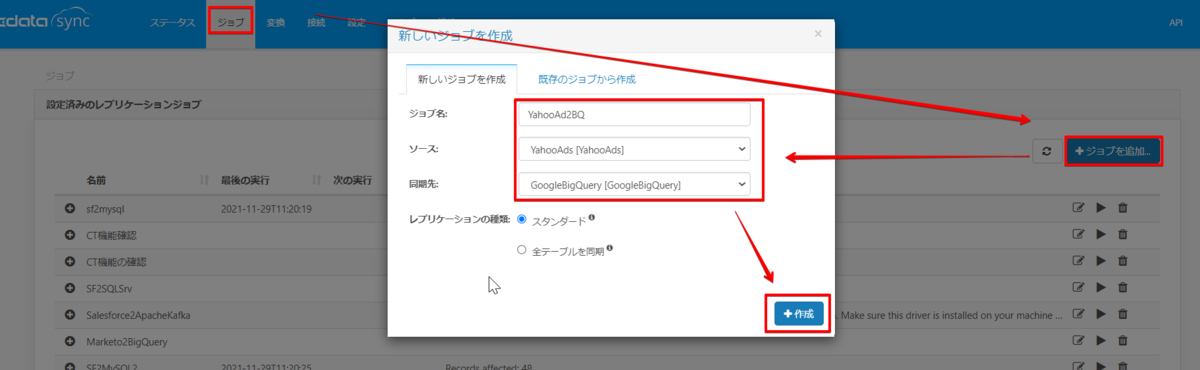This screenshot has height=370, width=1200.
Task: Edit the Marketo2BigQuery job
Action: (x=1078, y=342)
